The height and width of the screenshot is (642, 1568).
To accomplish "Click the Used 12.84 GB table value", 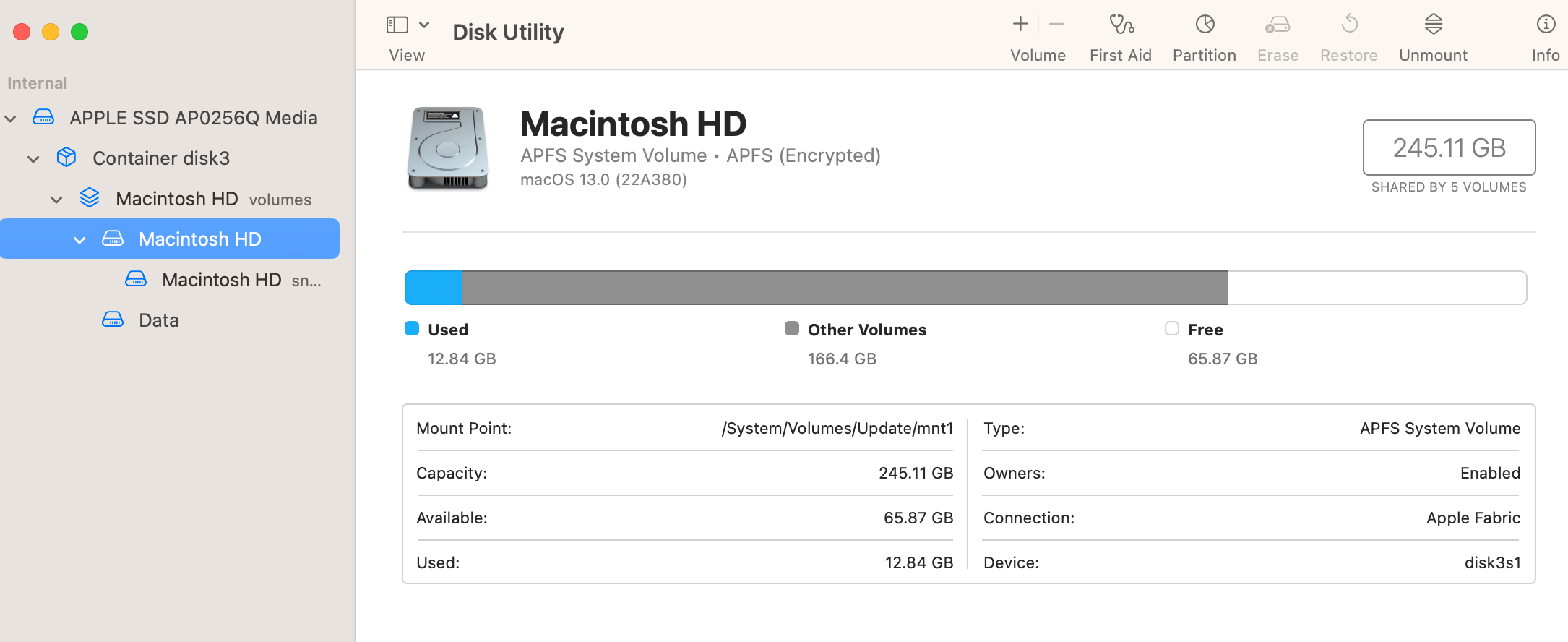I will [x=919, y=563].
